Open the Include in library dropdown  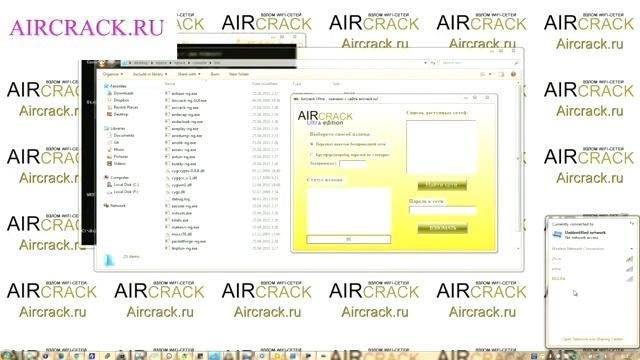tap(150, 74)
